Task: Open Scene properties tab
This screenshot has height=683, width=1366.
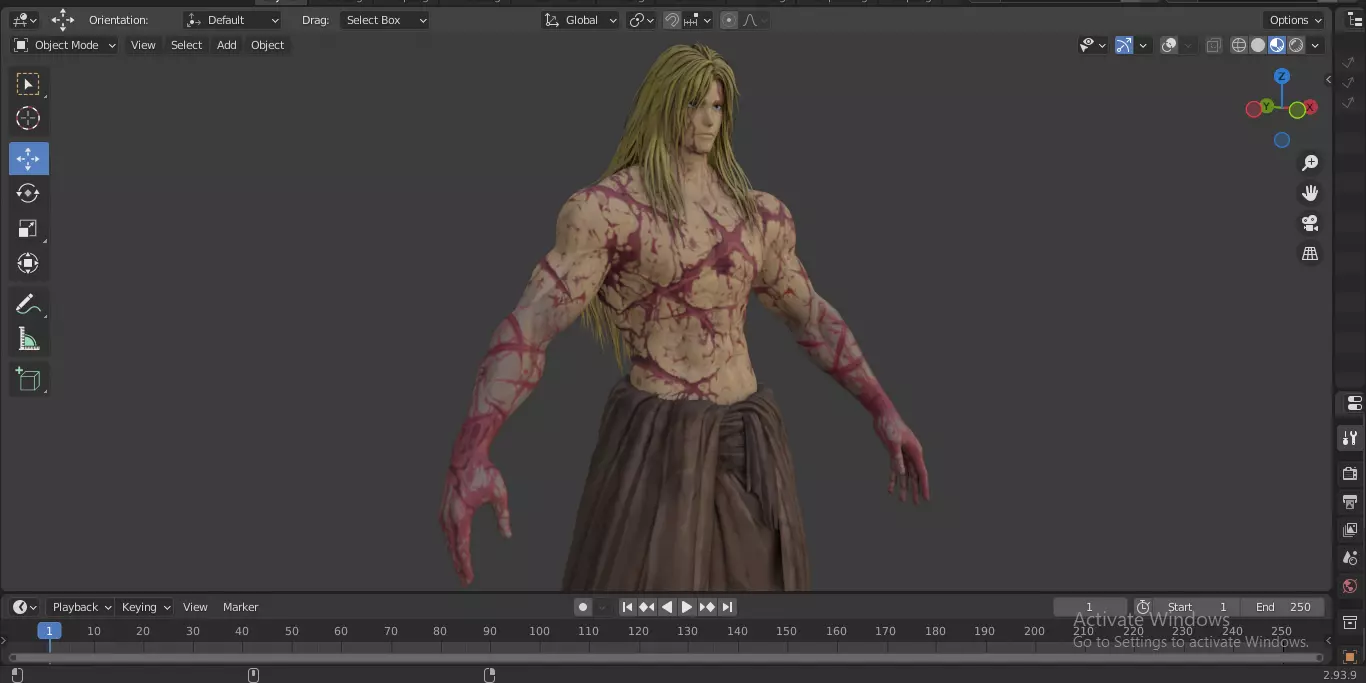Action: [x=1350, y=558]
